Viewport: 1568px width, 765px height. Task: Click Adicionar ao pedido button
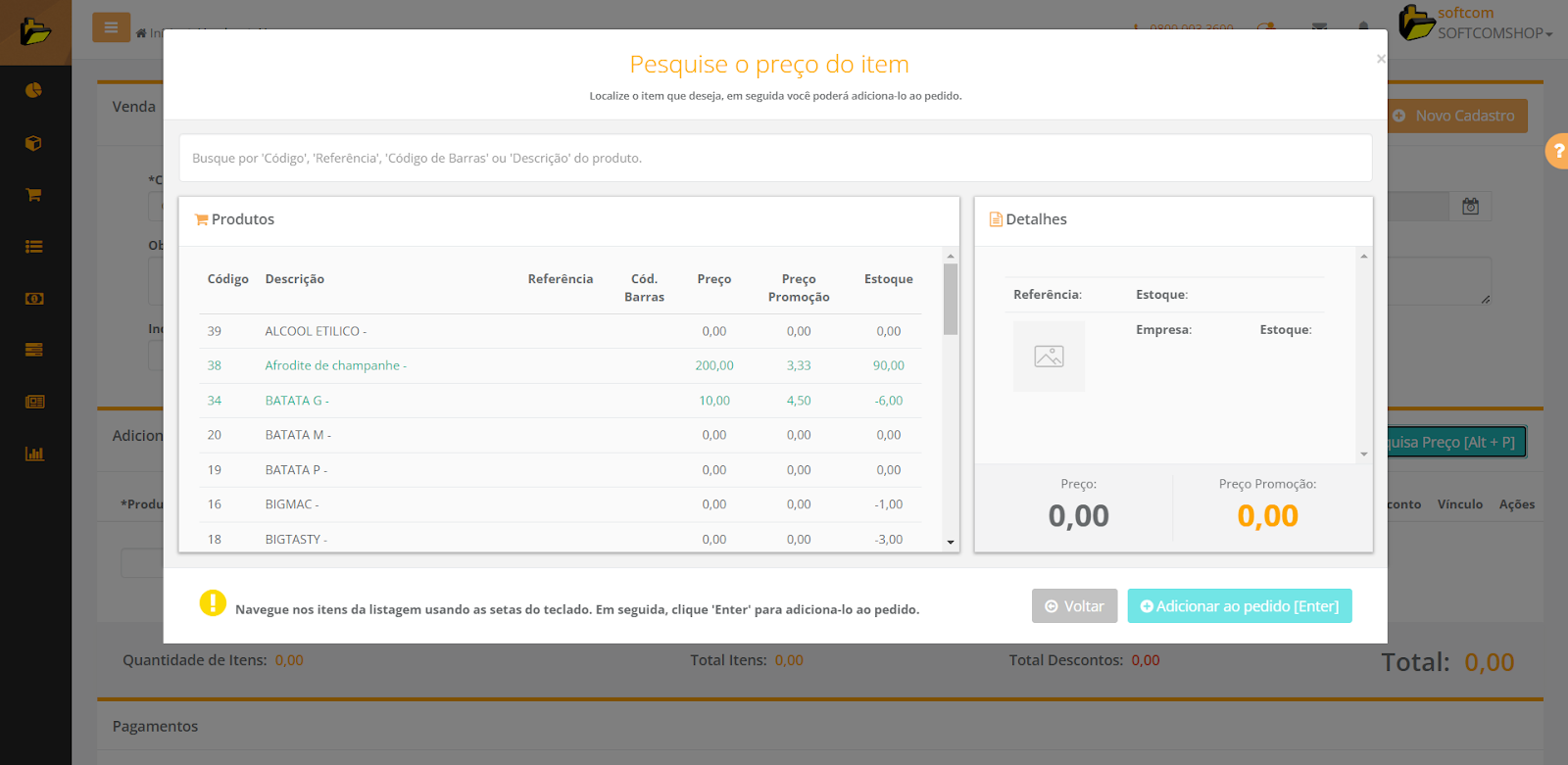[x=1239, y=606]
